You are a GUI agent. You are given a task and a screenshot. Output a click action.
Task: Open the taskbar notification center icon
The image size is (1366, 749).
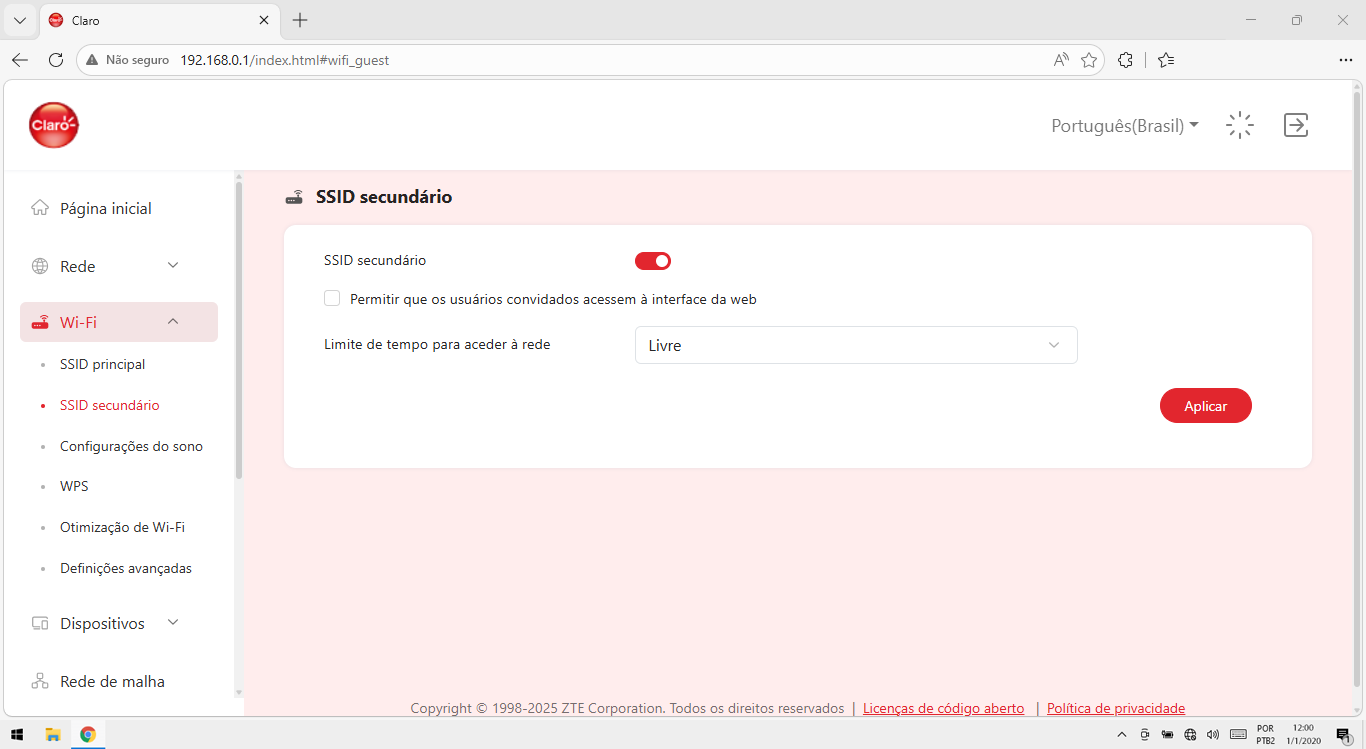click(x=1343, y=734)
